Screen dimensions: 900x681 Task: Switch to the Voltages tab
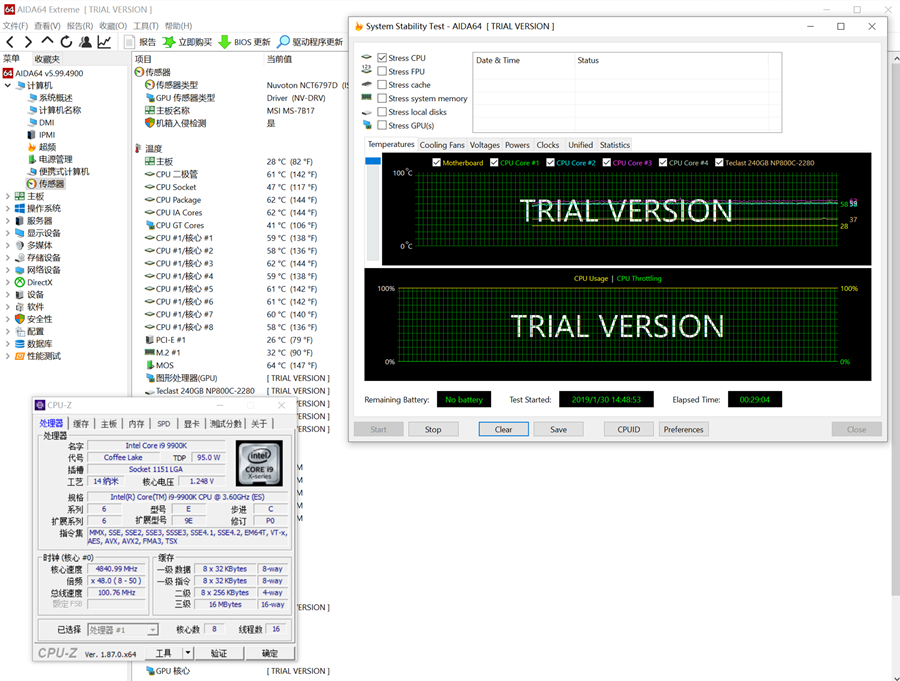click(484, 145)
